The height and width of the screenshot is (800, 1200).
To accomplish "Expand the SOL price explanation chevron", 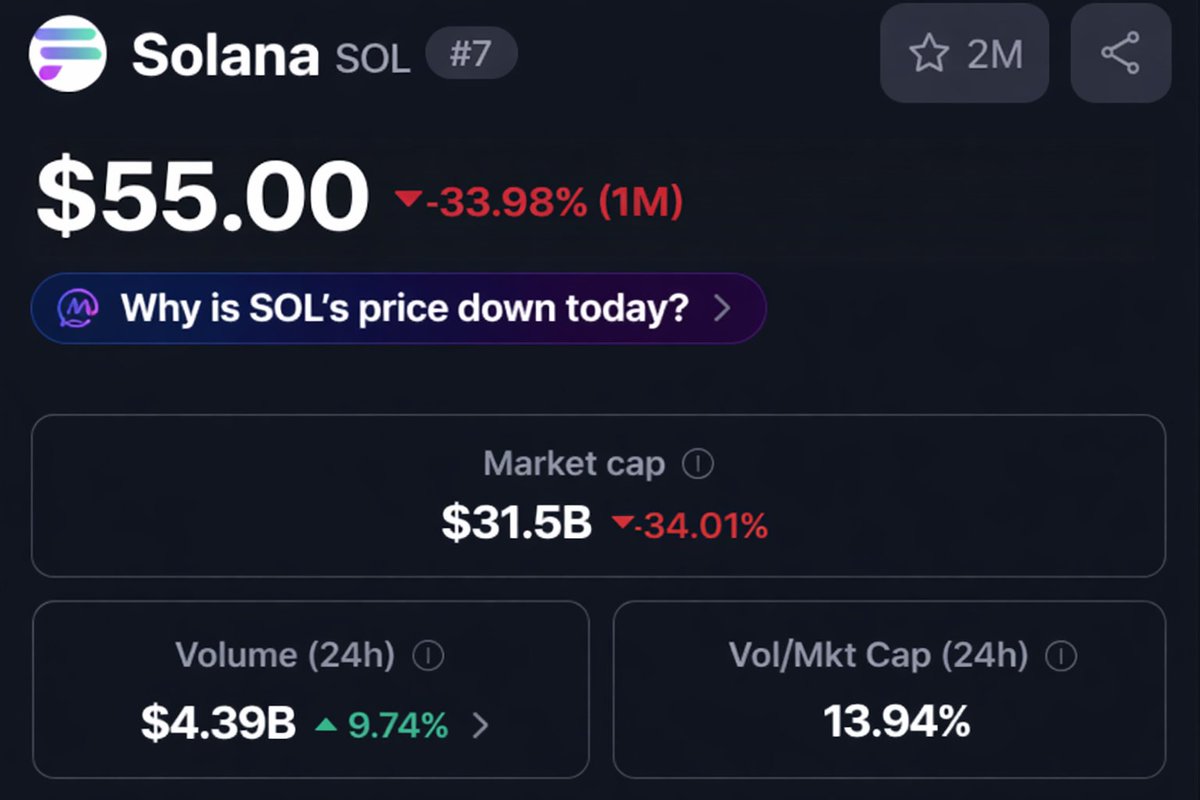I will tap(723, 308).
